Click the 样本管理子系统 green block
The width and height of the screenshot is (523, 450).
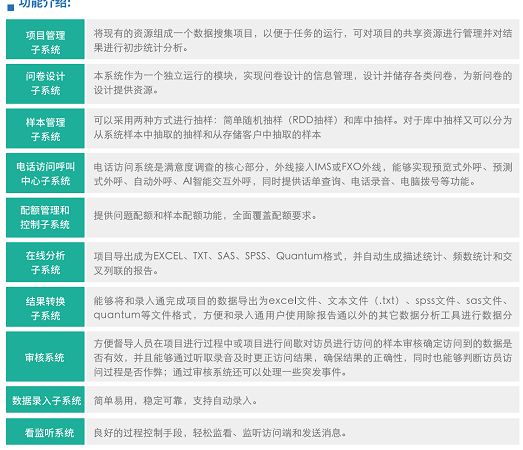pyautogui.click(x=45, y=128)
